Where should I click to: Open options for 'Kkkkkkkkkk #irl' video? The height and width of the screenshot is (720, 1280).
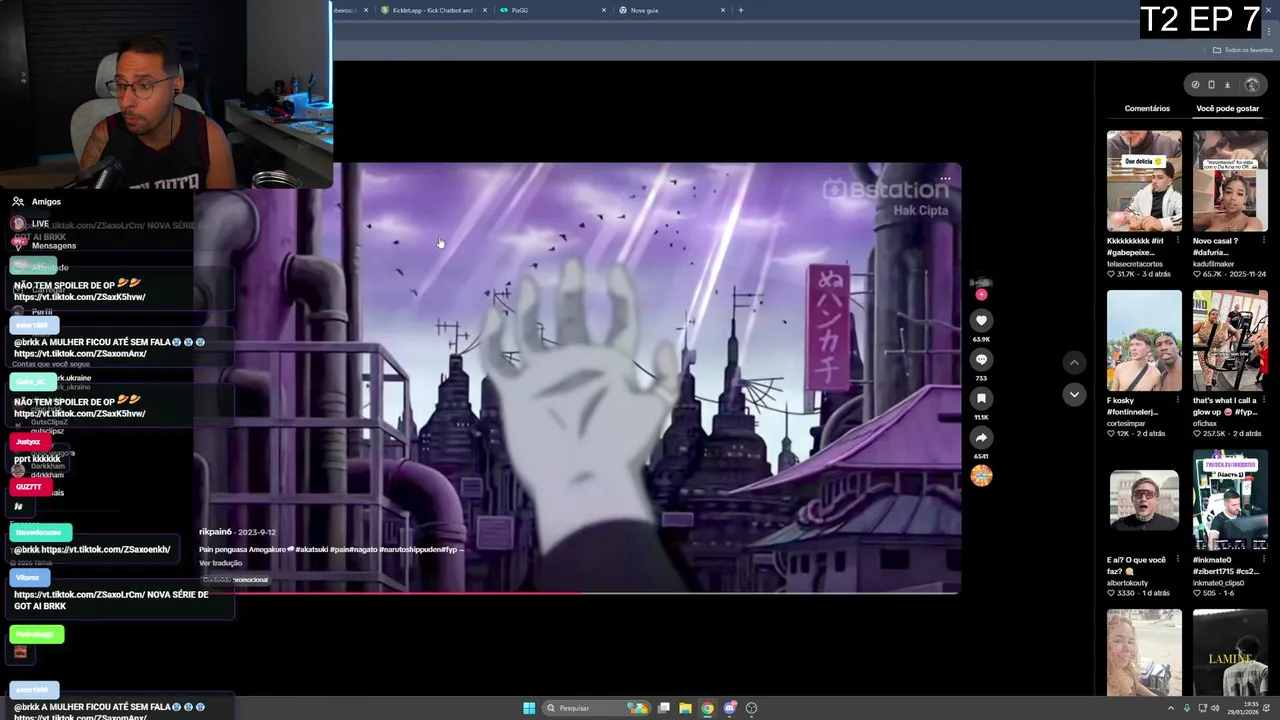pyautogui.click(x=1178, y=241)
